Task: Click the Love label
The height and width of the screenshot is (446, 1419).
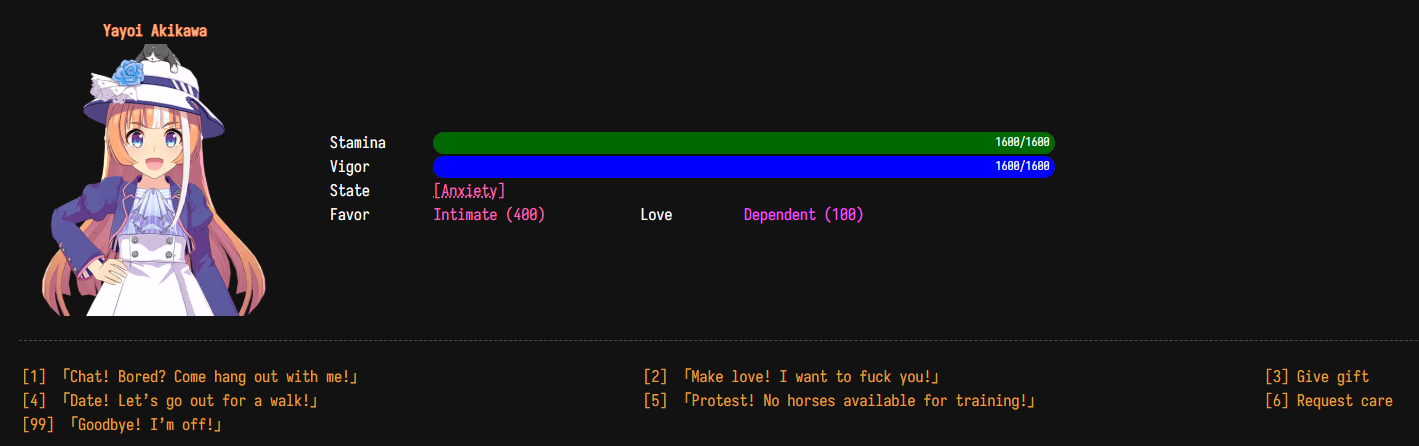Action: pyautogui.click(x=656, y=215)
